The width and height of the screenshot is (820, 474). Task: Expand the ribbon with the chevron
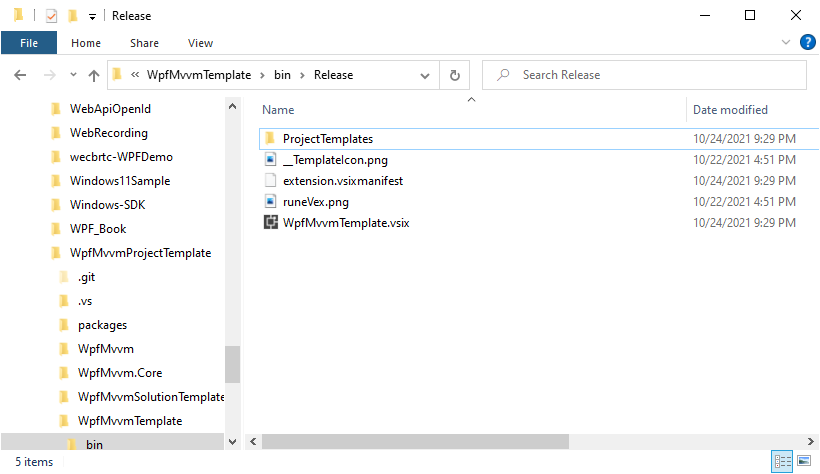(x=785, y=42)
